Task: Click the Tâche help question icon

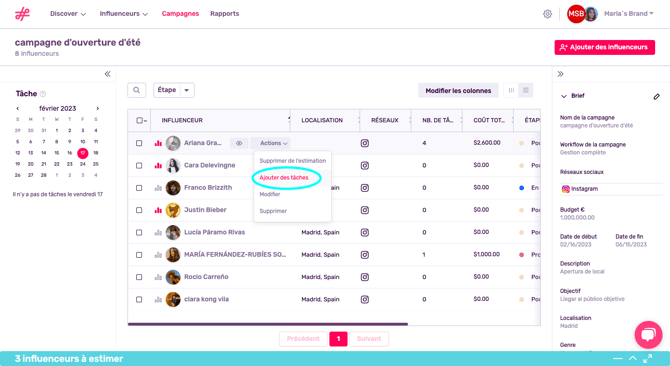Action: pos(43,94)
